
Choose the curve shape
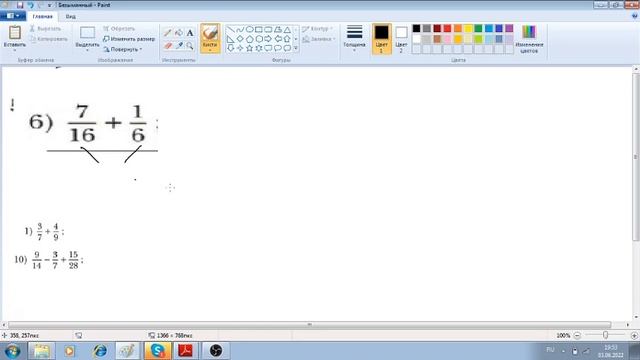(240, 29)
